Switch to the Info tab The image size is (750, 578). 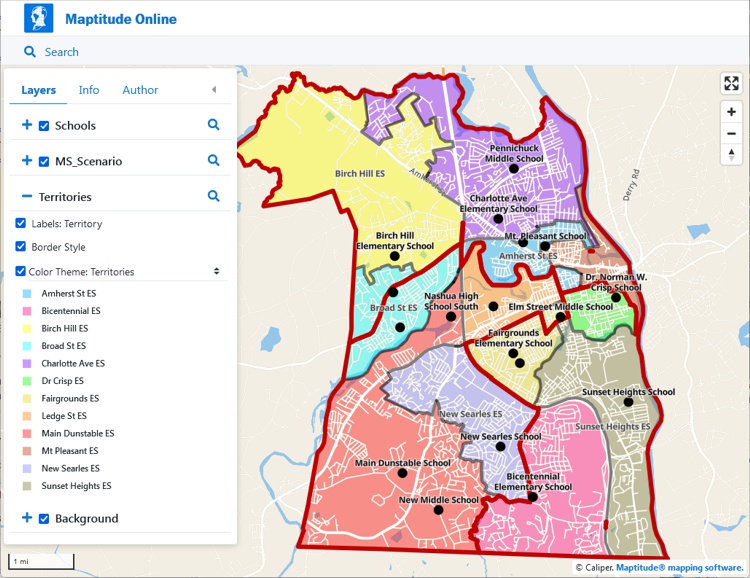[89, 90]
